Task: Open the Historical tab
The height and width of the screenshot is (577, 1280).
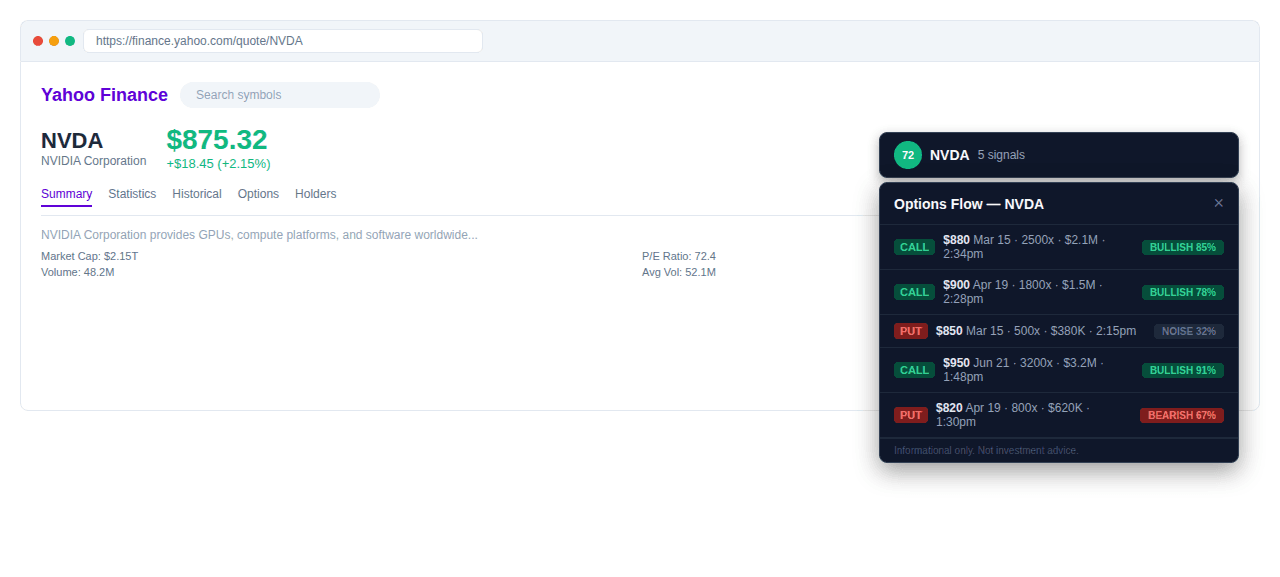Action: pos(197,194)
